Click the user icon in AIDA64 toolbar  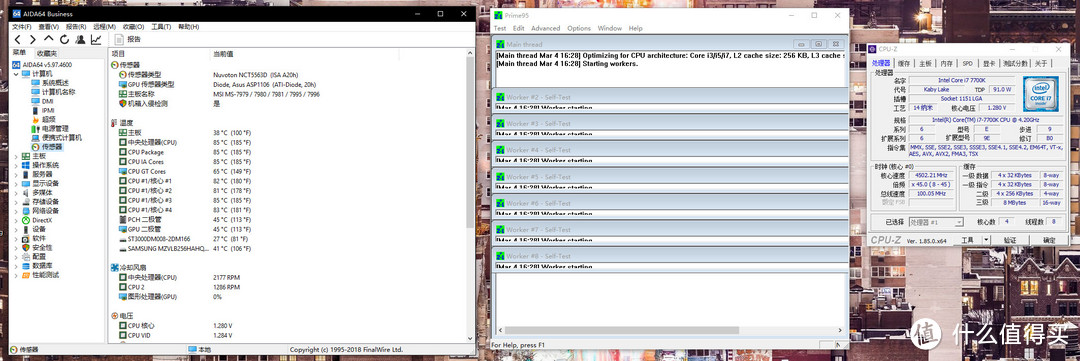pyautogui.click(x=80, y=39)
